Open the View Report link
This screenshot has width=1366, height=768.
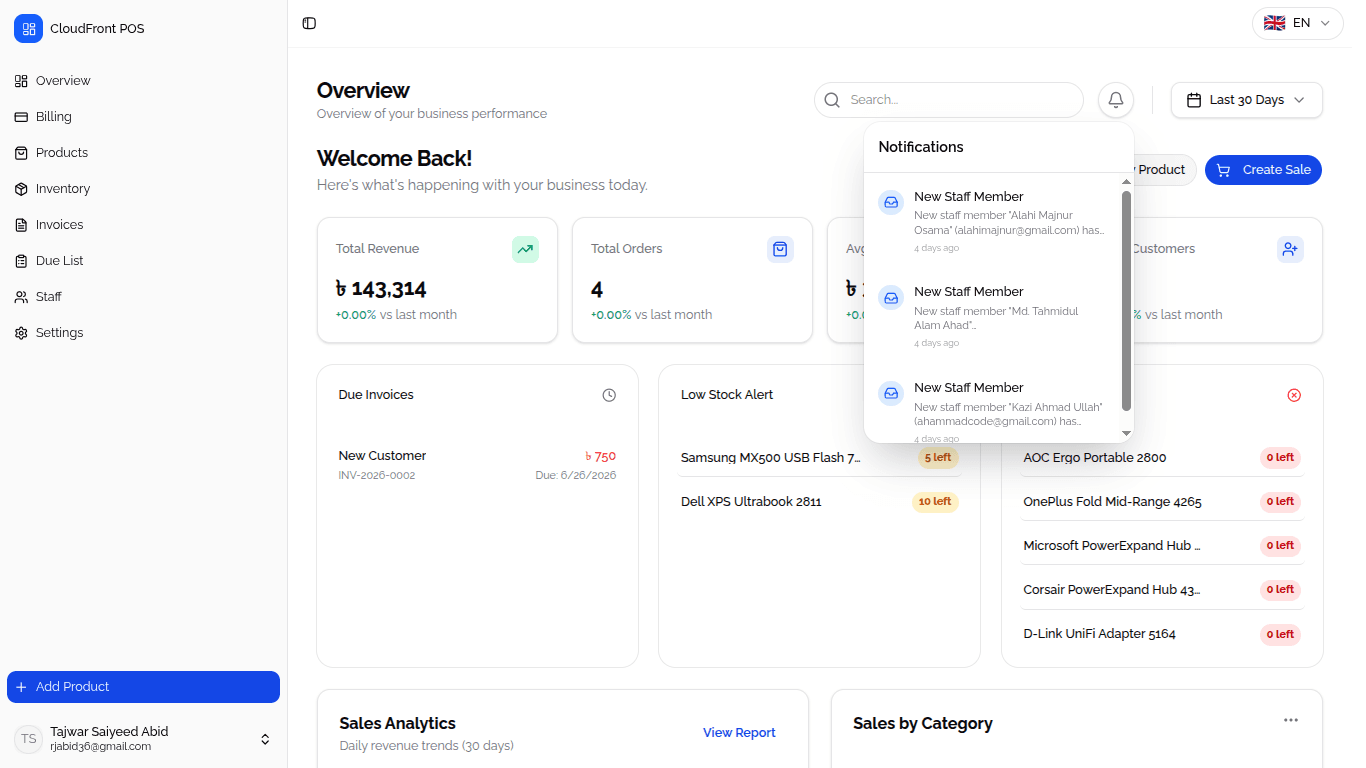pos(739,733)
